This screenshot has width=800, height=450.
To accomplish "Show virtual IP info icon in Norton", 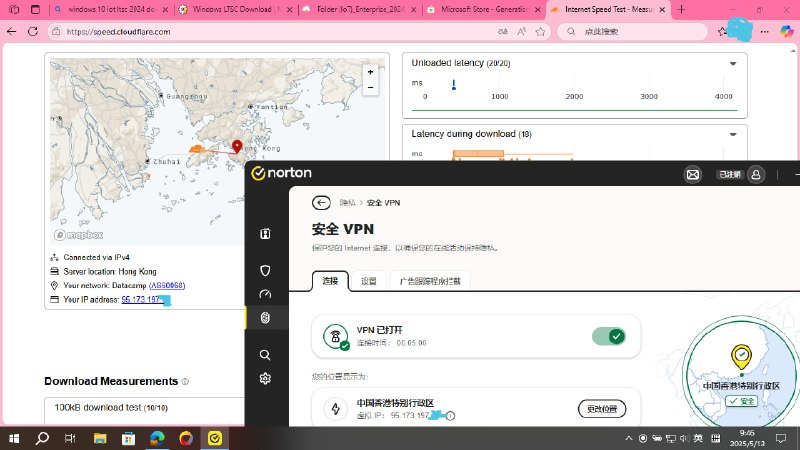I will 450,416.
